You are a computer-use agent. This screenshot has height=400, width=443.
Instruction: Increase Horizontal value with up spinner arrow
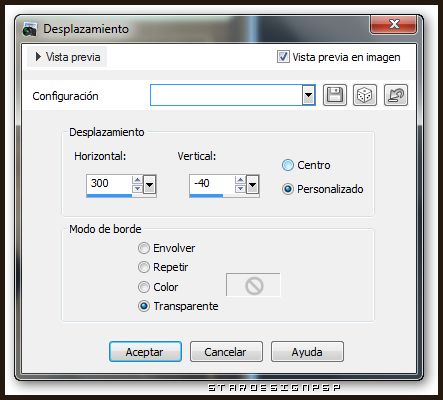pos(137,180)
